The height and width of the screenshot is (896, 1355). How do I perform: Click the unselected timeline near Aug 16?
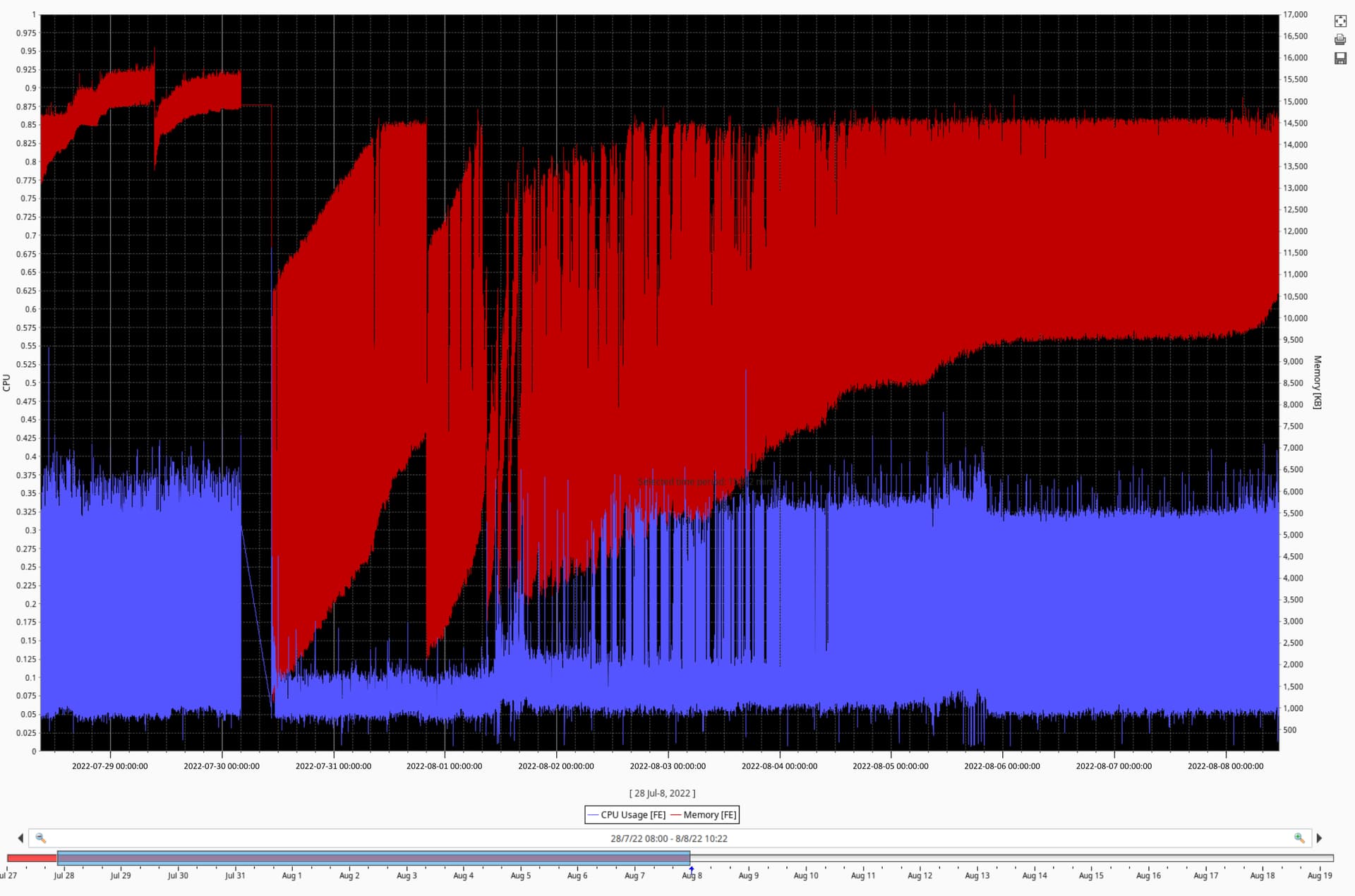(x=1148, y=858)
